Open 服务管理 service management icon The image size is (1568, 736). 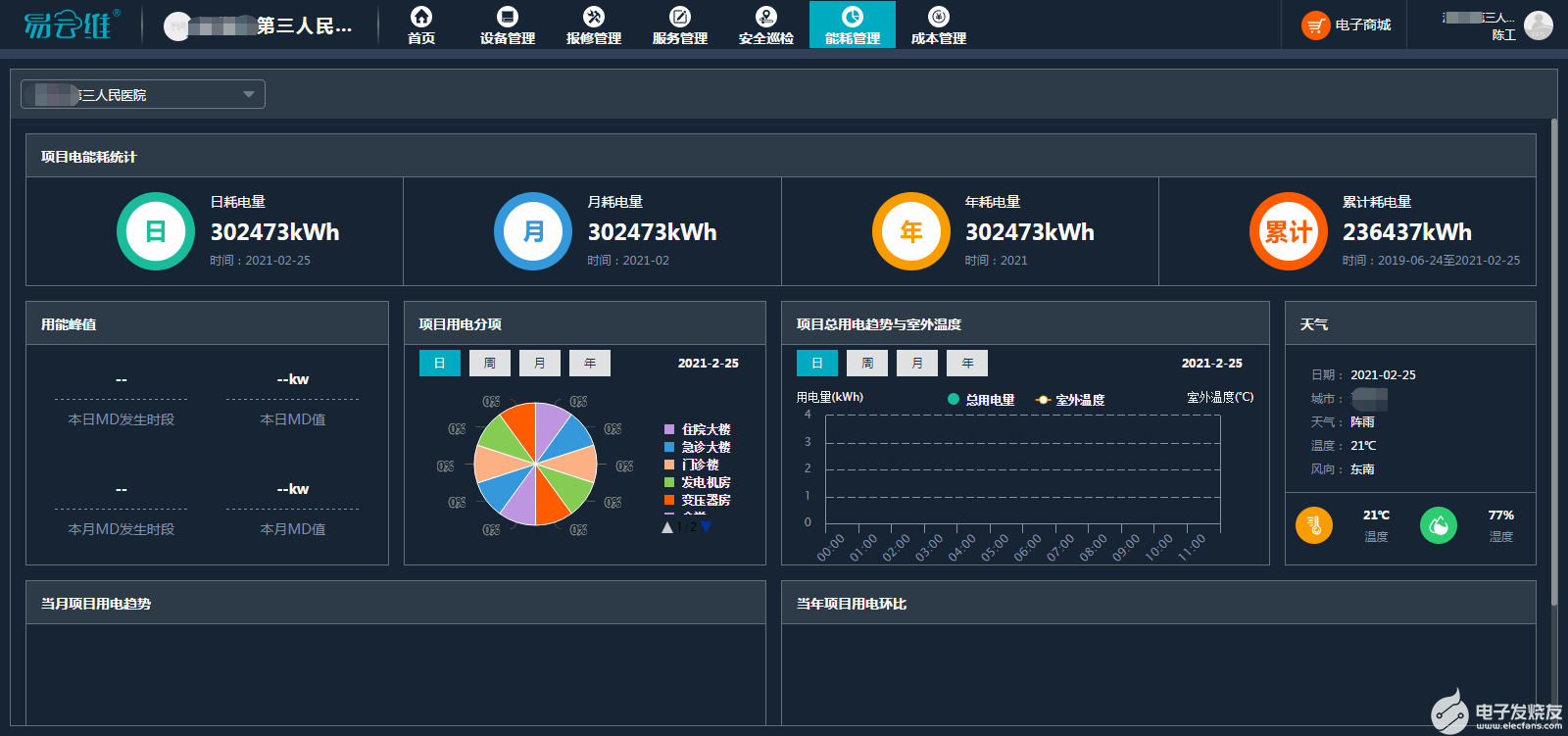[x=680, y=17]
